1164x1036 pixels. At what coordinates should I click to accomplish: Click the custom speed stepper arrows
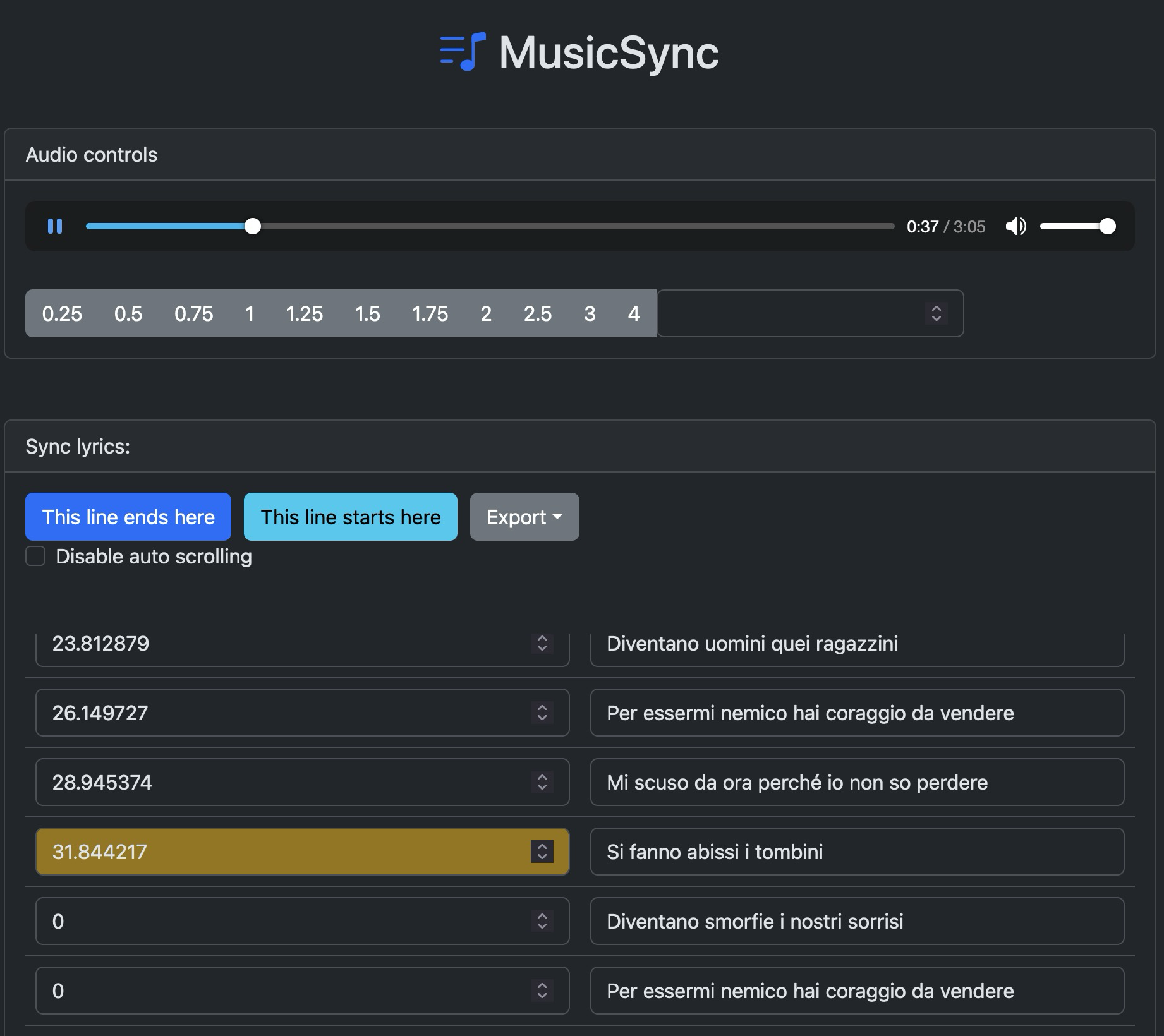[937, 313]
